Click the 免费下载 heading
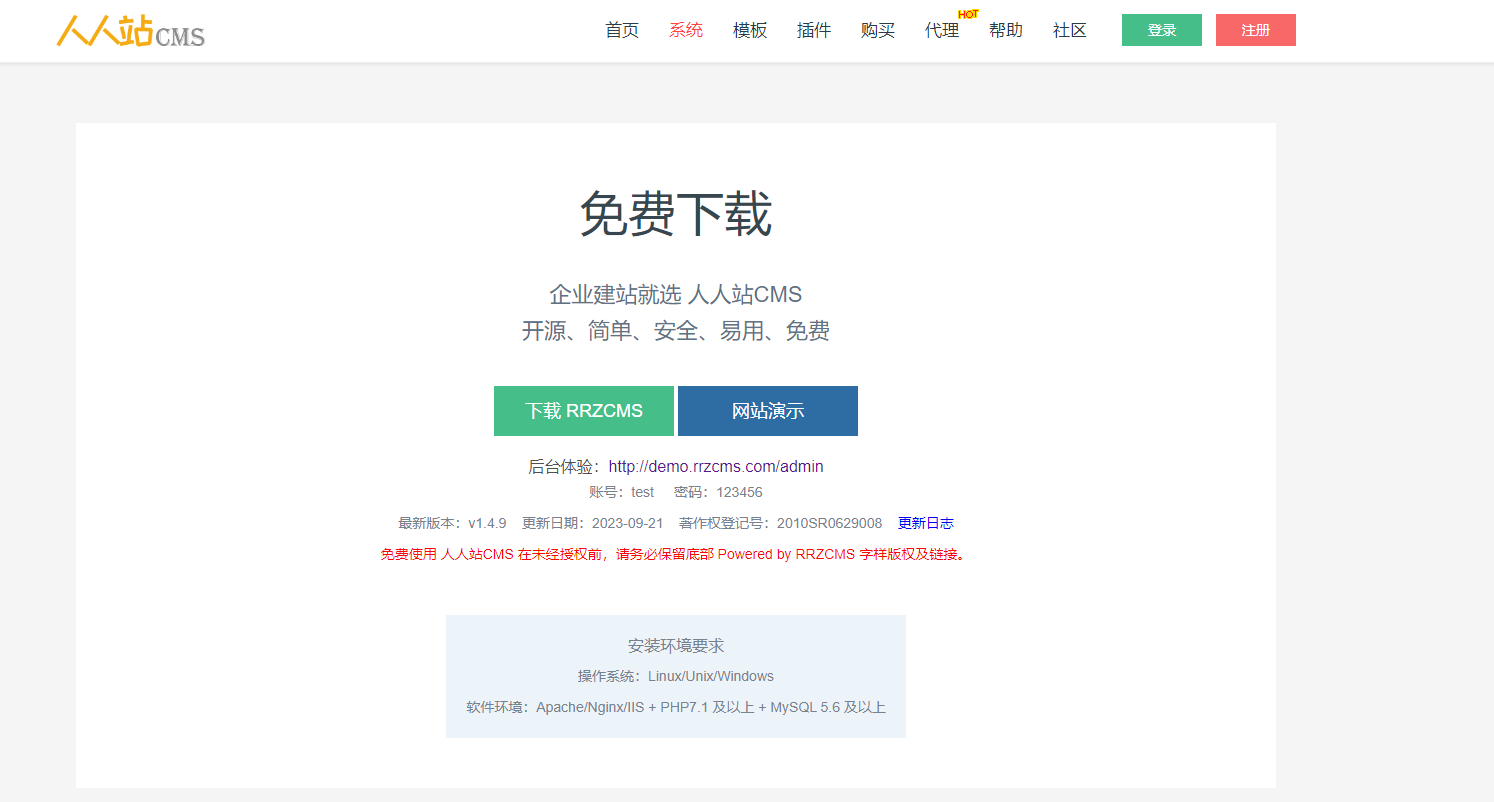The width and height of the screenshot is (1494, 802). 676,213
